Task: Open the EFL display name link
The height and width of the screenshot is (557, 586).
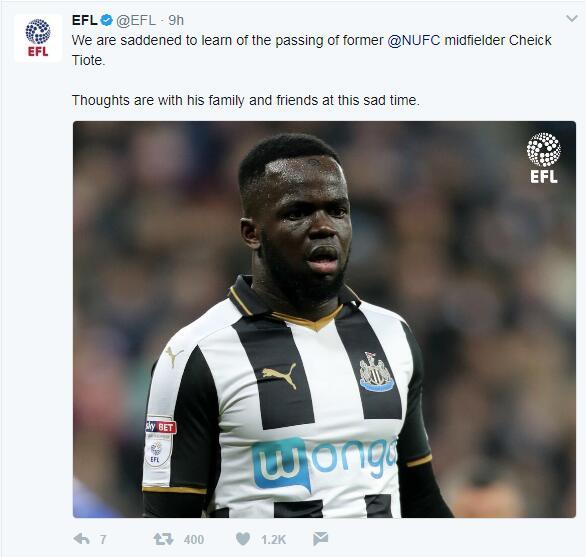Action: click(x=85, y=20)
